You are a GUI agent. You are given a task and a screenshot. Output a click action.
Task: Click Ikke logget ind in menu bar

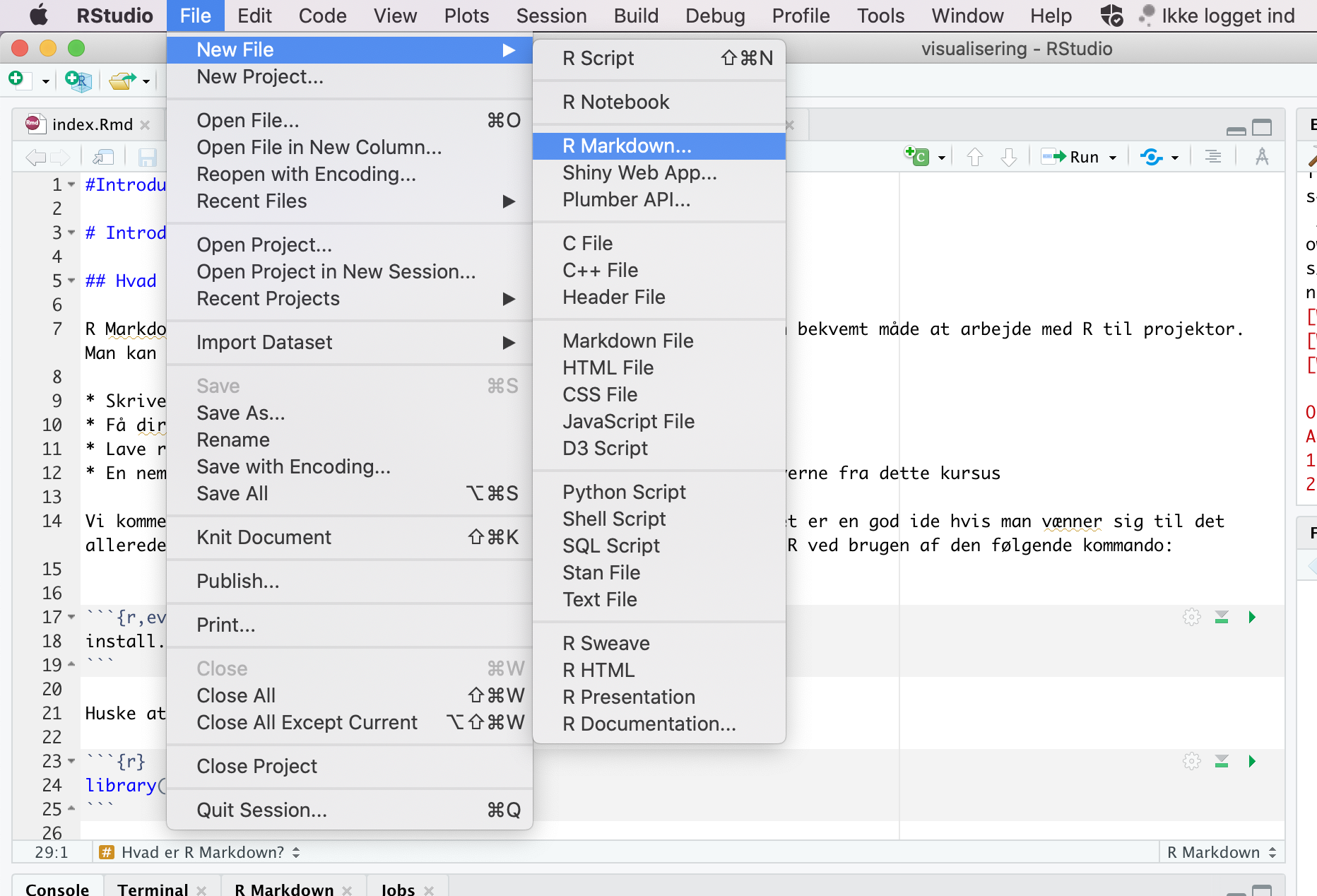1228,16
